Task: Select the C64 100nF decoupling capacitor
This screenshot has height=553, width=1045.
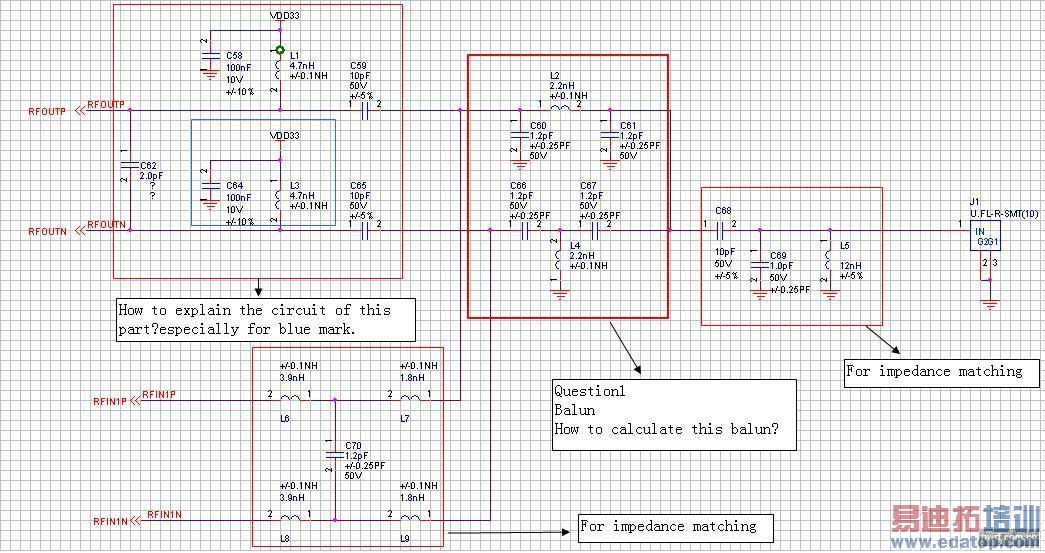Action: (x=211, y=186)
